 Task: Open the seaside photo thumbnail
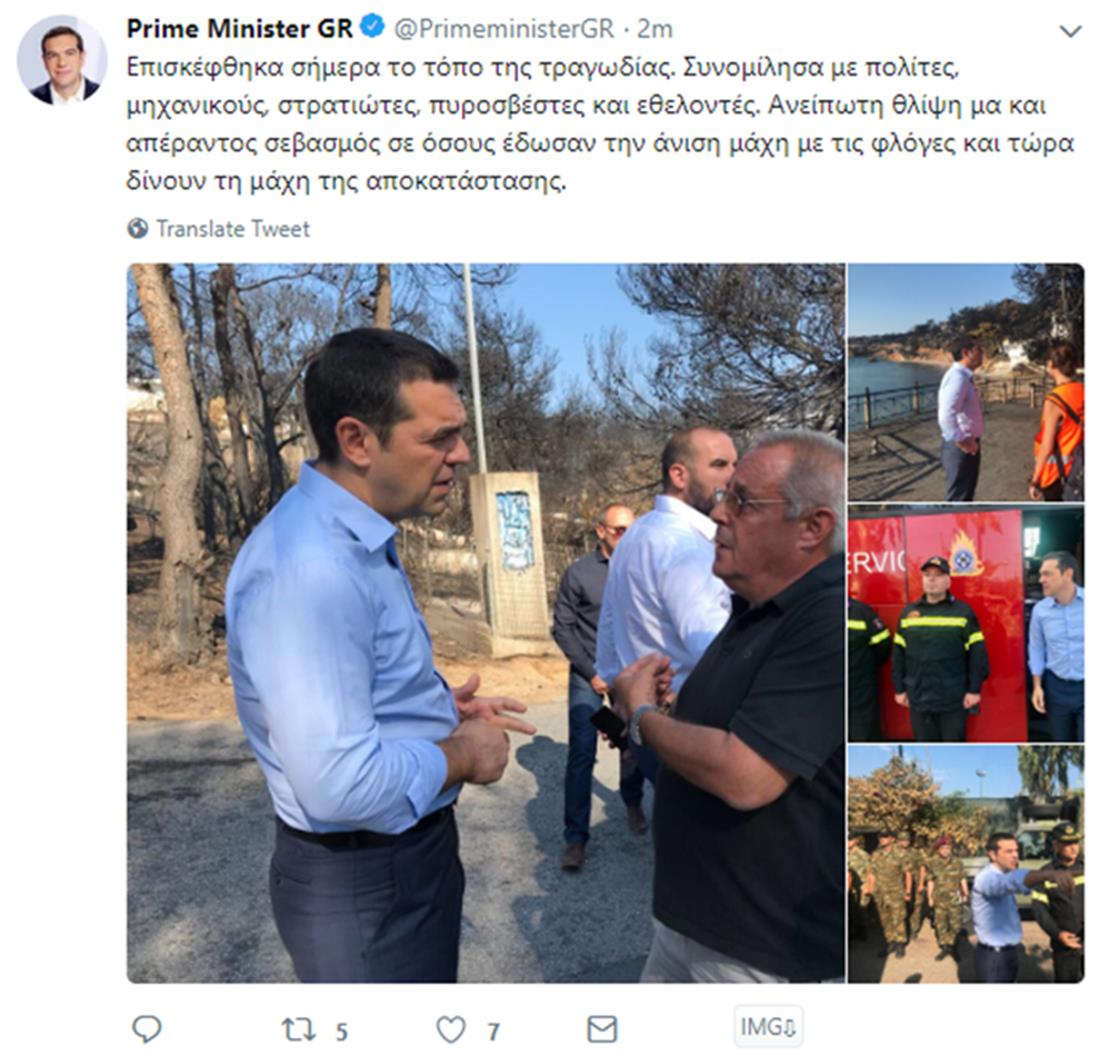[x=966, y=382]
